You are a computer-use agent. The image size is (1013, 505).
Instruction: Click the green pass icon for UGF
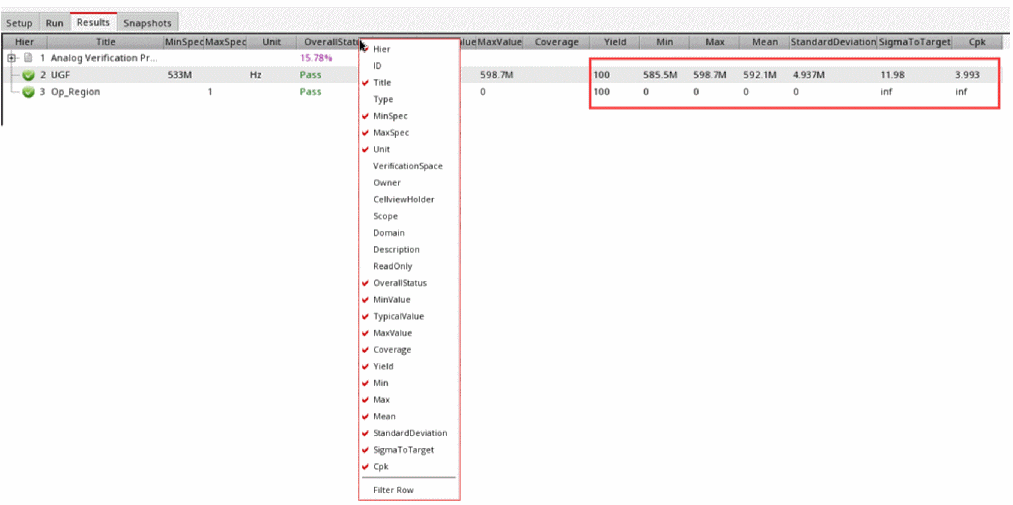28,75
